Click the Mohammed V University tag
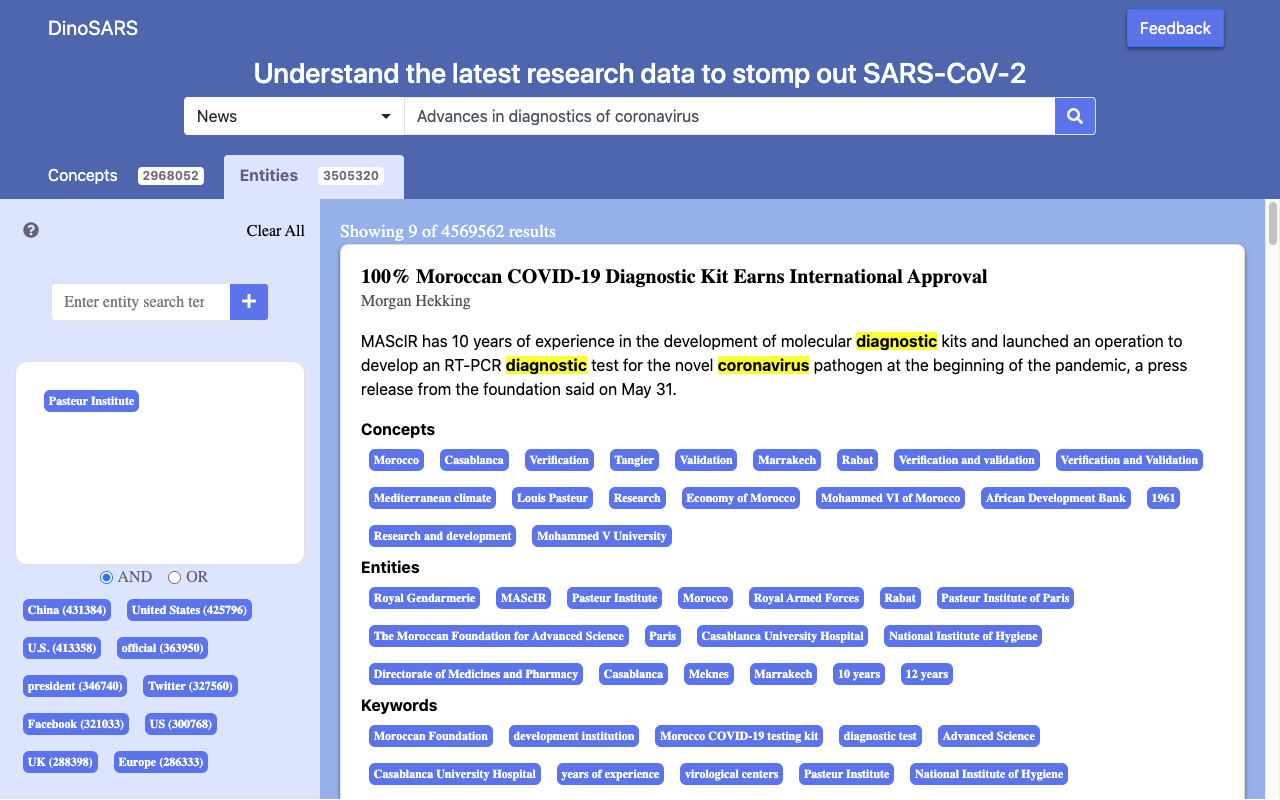Screen dimensions: 1280x800 click(x=601, y=536)
